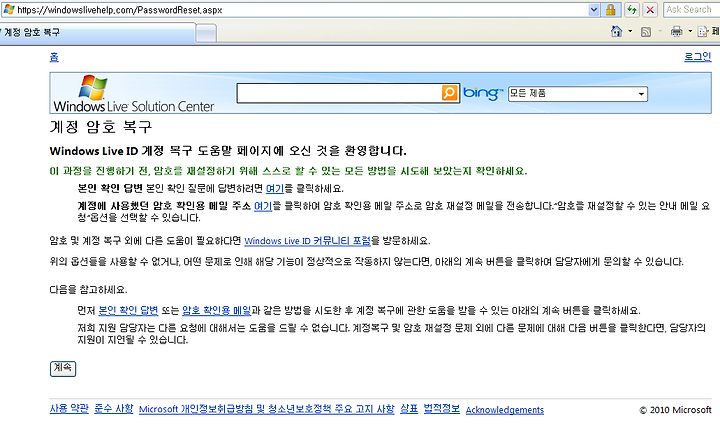Click the Print icon in the command bar
The width and height of the screenshot is (720, 441).
(676, 31)
